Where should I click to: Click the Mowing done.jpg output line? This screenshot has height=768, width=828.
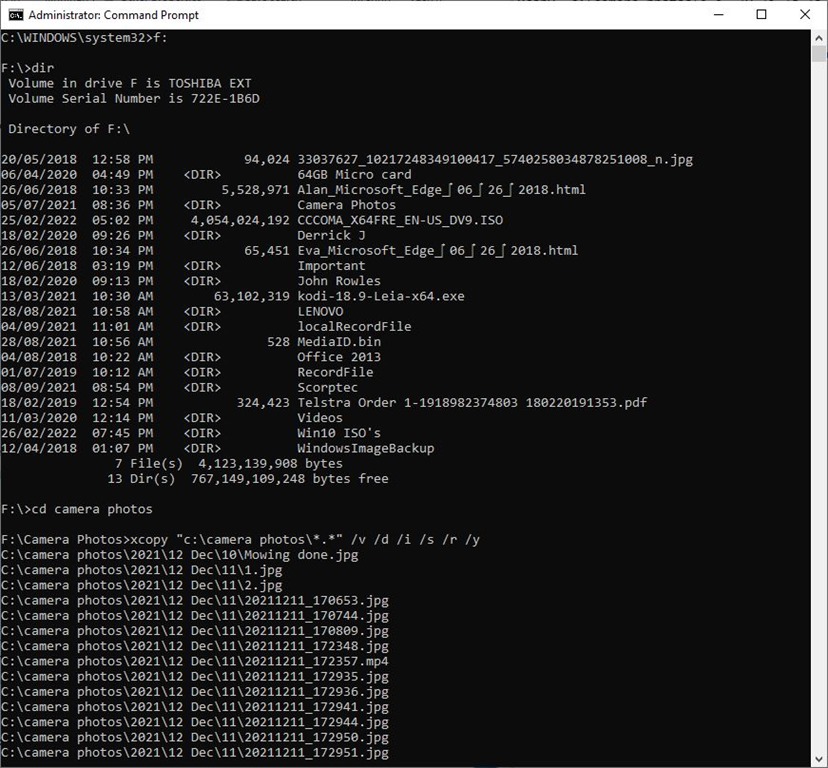point(180,554)
